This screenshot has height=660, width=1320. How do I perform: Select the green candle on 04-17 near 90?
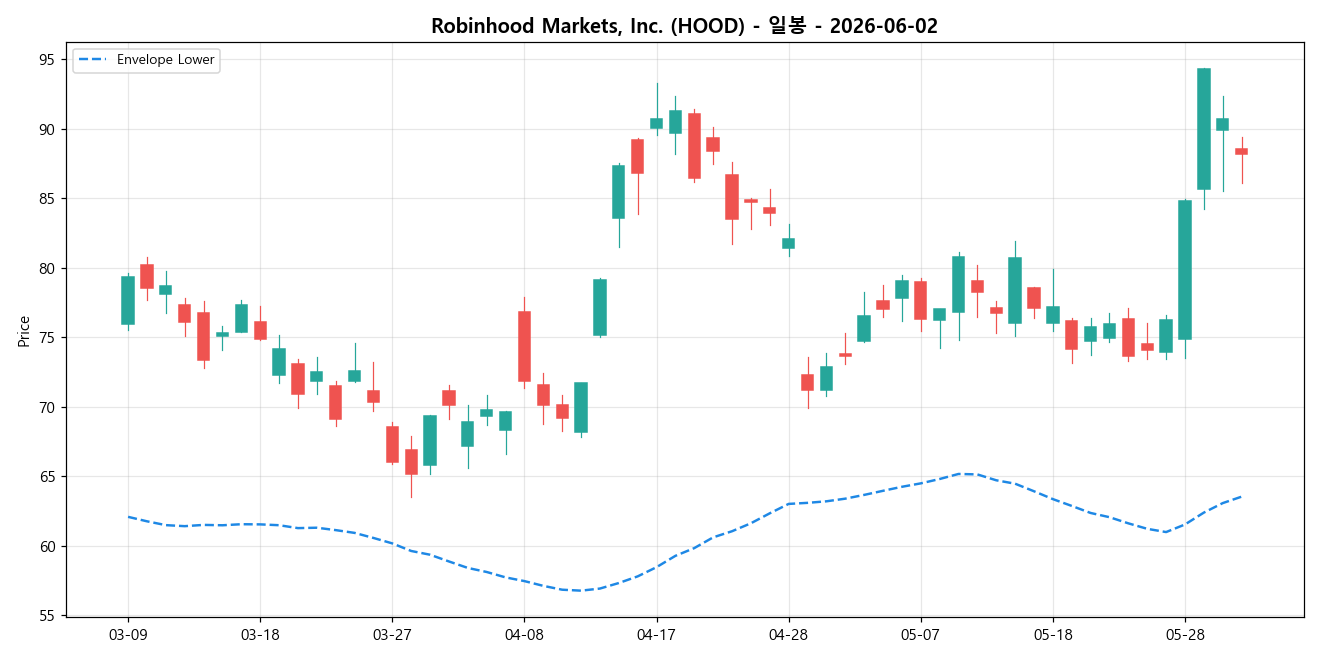click(656, 124)
